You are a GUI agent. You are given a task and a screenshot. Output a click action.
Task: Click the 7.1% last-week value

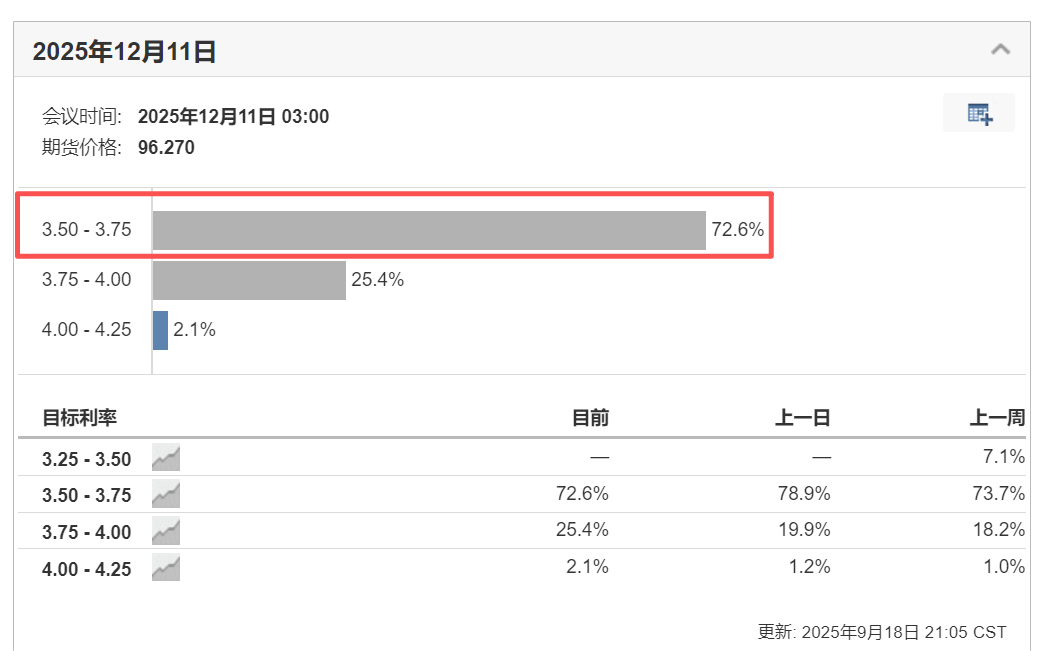point(1004,456)
